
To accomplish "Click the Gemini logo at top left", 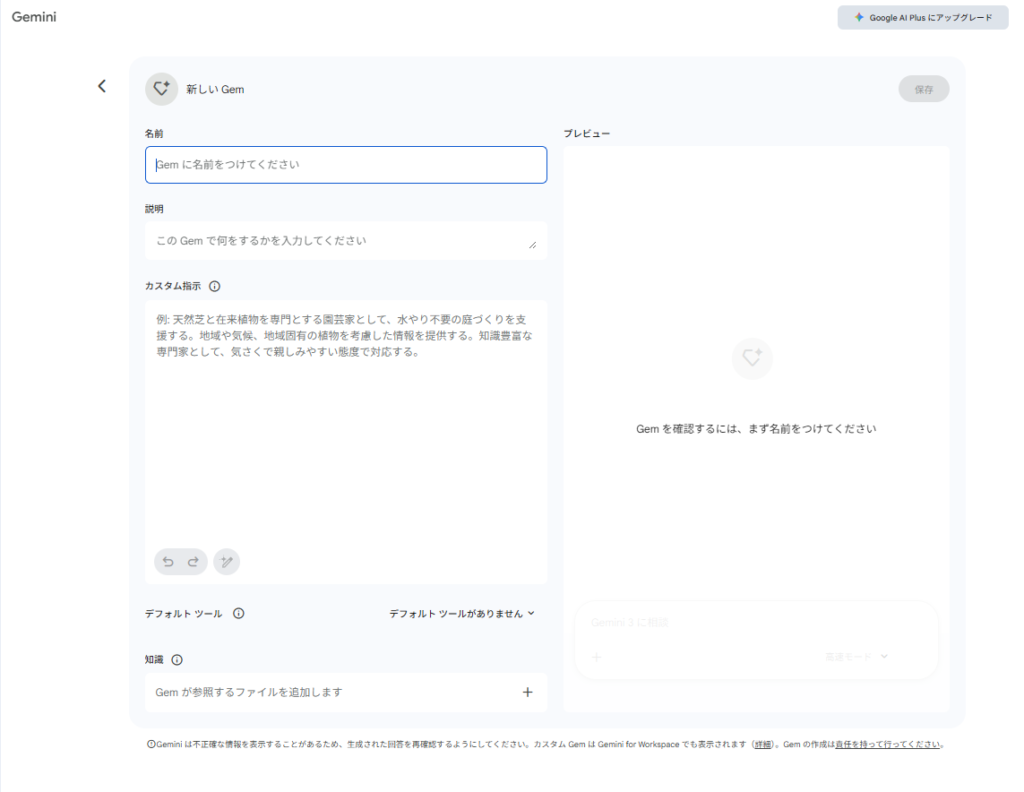I will pos(33,17).
